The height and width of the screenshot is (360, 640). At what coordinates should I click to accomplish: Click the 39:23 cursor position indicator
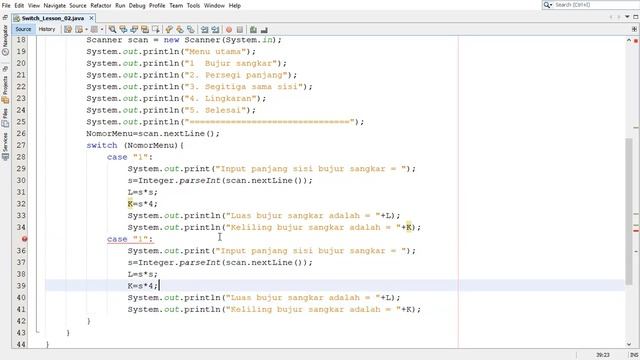(603, 355)
